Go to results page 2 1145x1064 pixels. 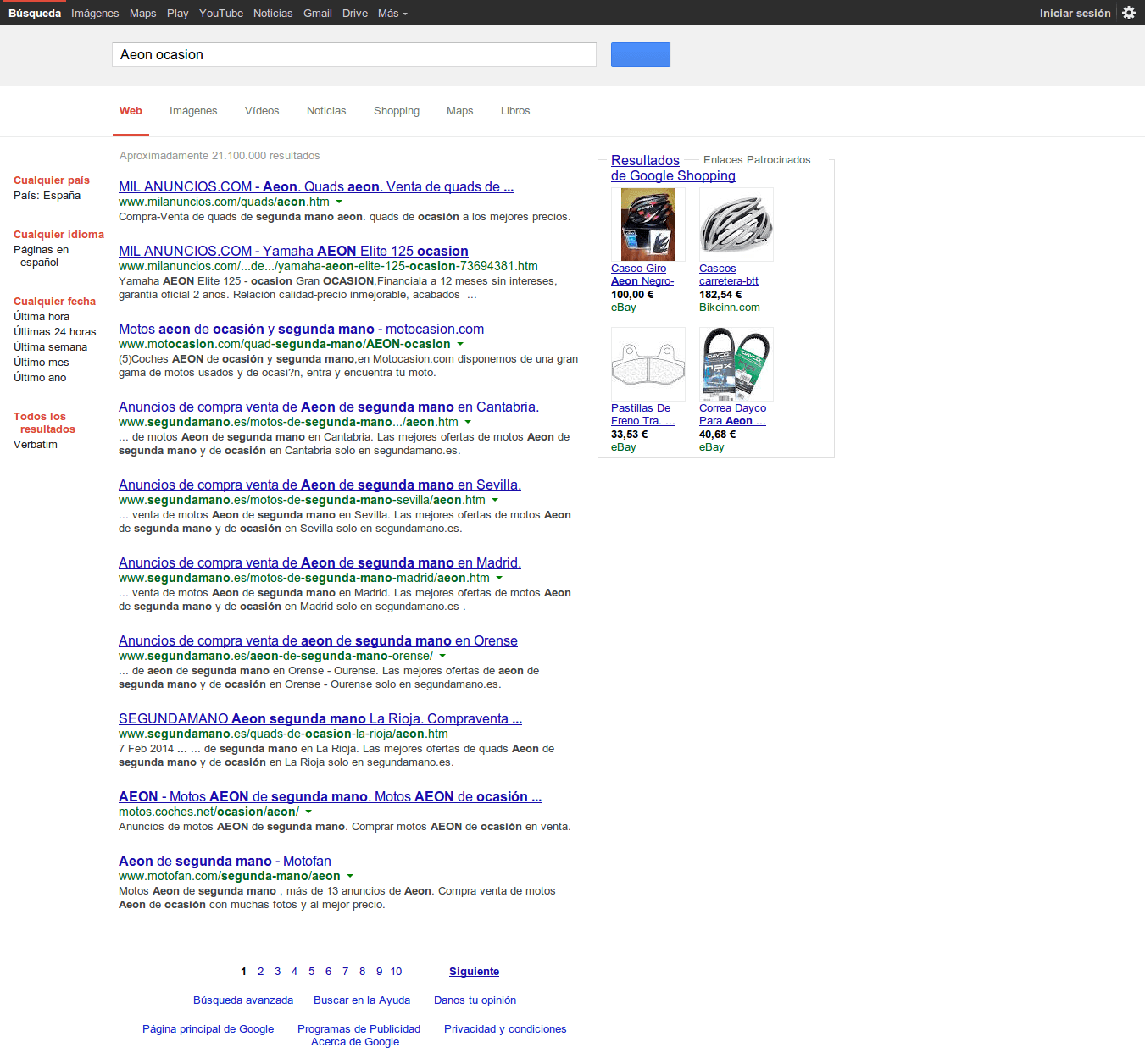(x=260, y=972)
